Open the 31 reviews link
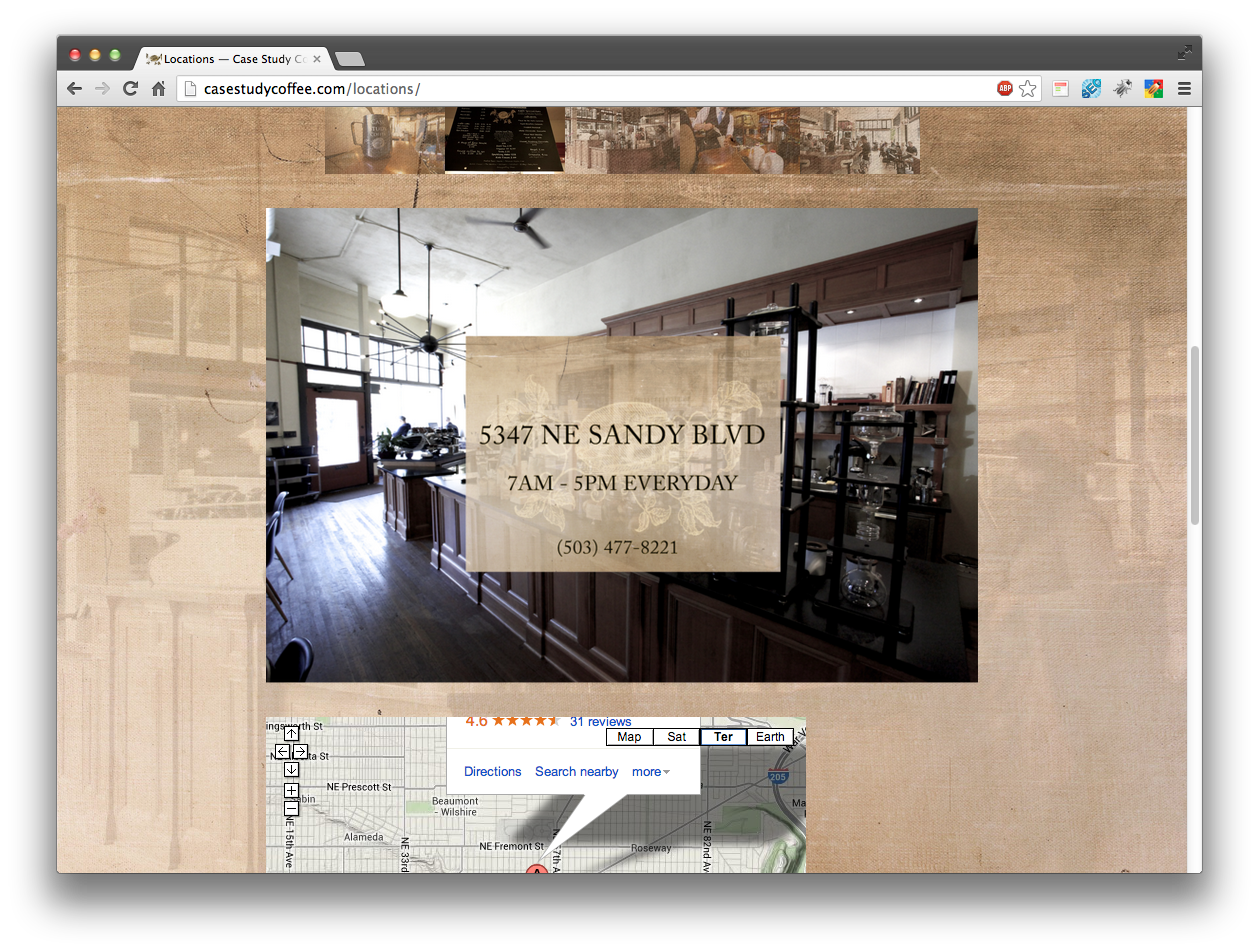1259x952 pixels. tap(601, 721)
